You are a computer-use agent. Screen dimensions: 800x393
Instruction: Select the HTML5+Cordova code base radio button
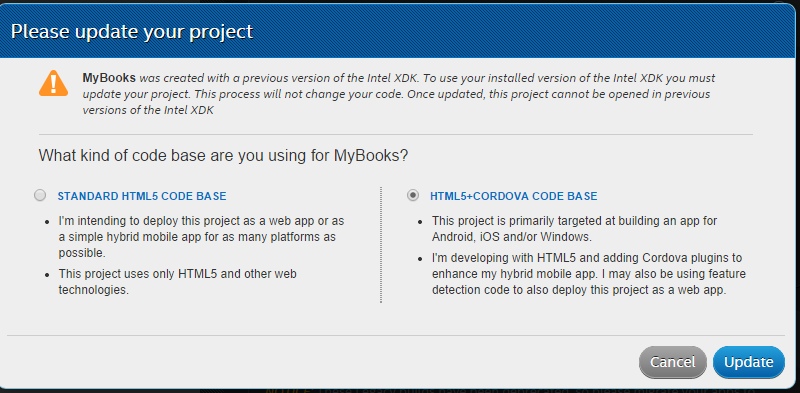pos(413,195)
